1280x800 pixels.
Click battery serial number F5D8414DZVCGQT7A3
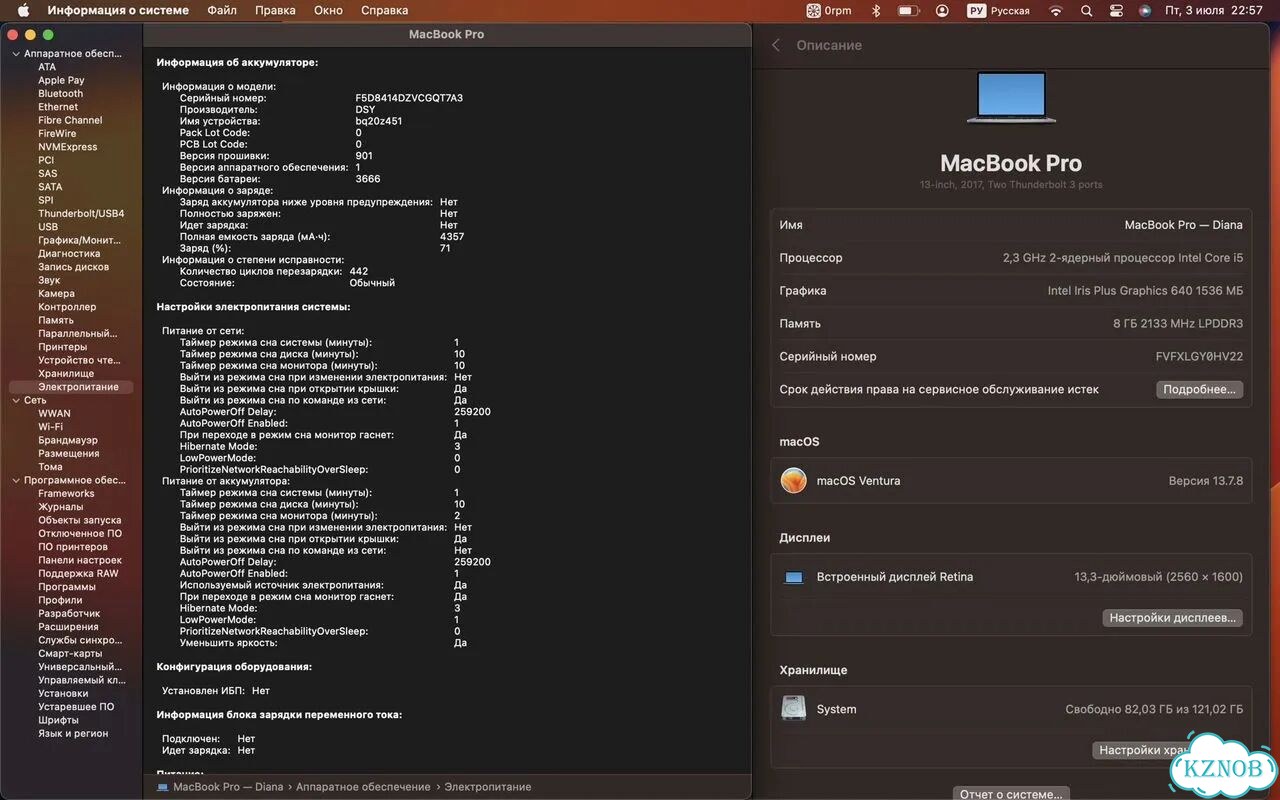click(x=409, y=98)
